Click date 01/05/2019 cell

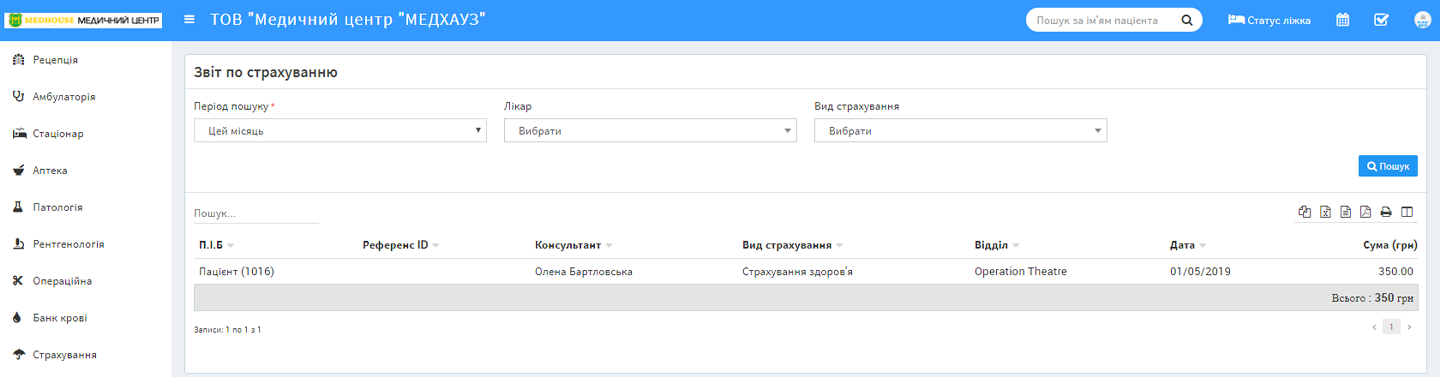pos(1200,271)
